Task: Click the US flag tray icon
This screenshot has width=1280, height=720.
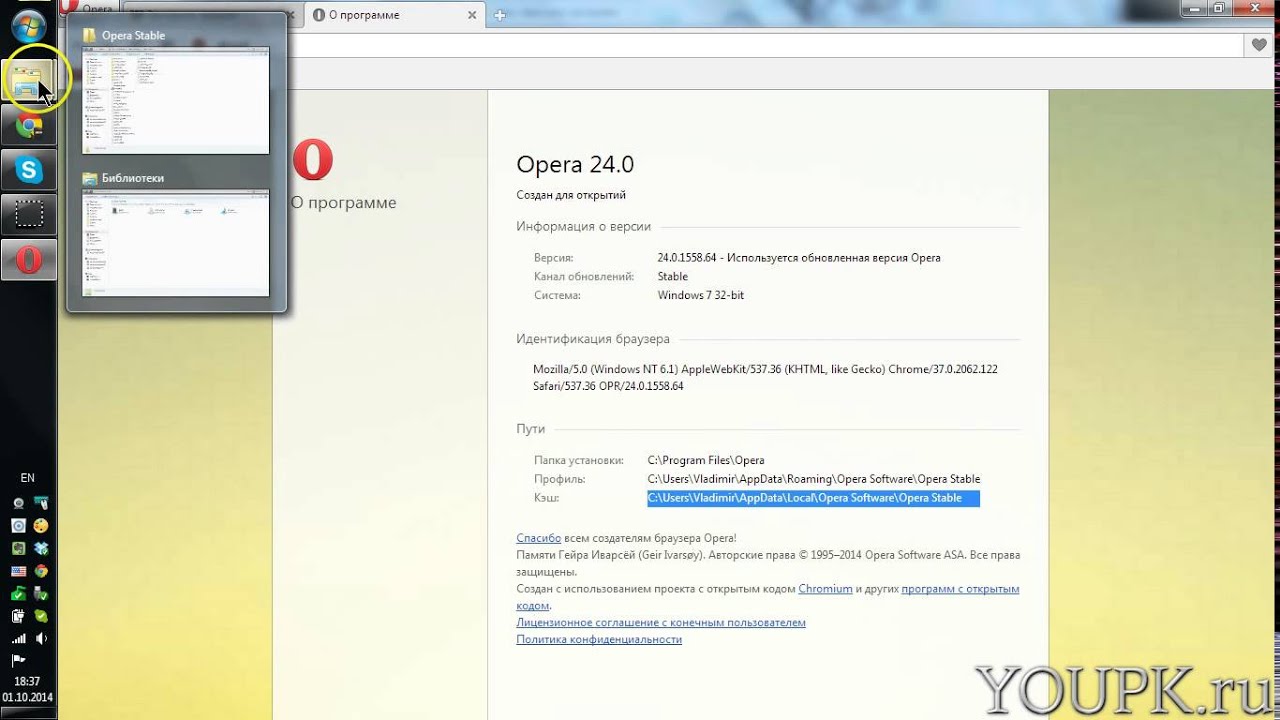Action: click(x=19, y=571)
